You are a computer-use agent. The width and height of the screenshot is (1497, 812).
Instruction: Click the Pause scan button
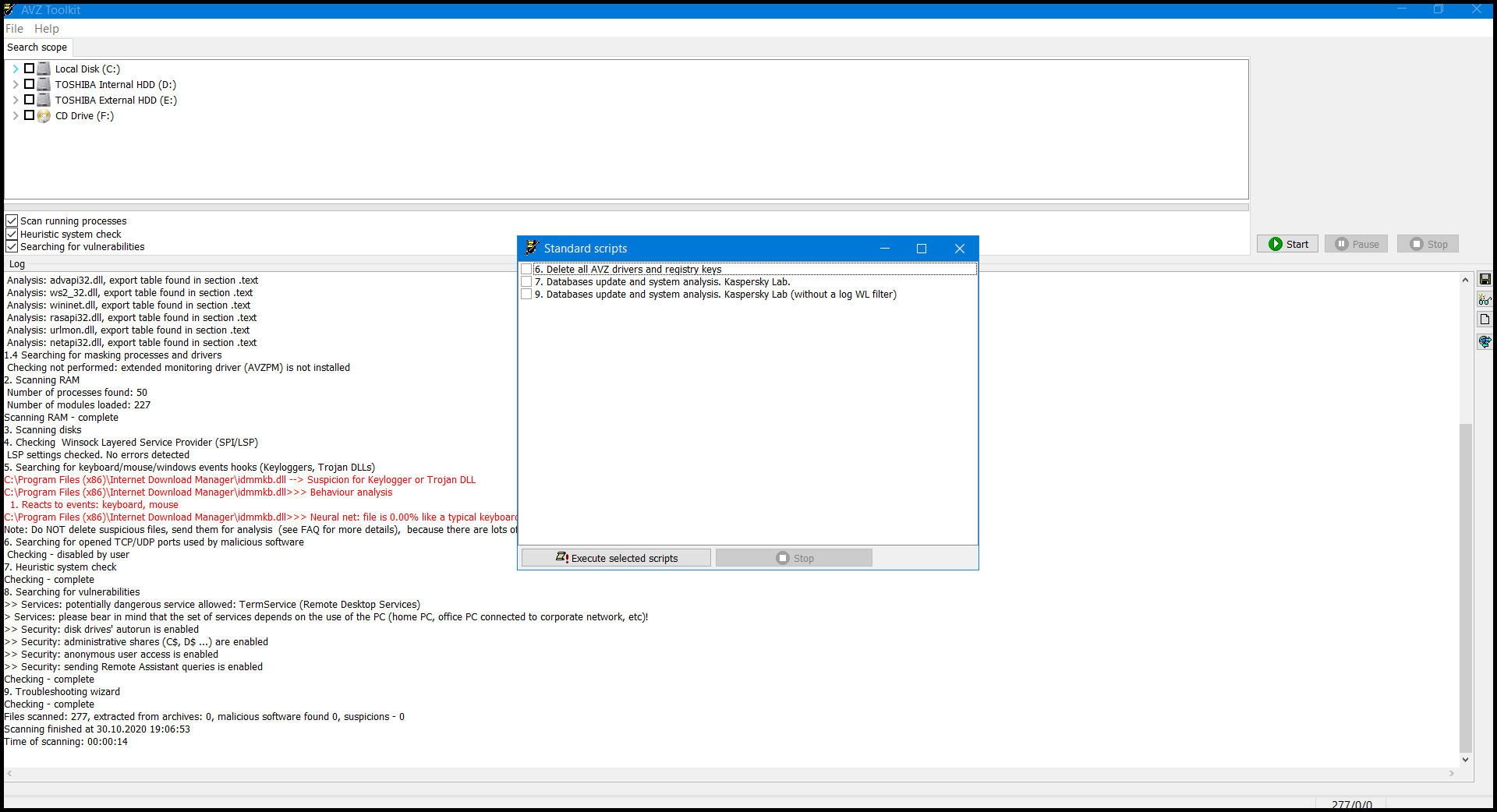click(1356, 244)
